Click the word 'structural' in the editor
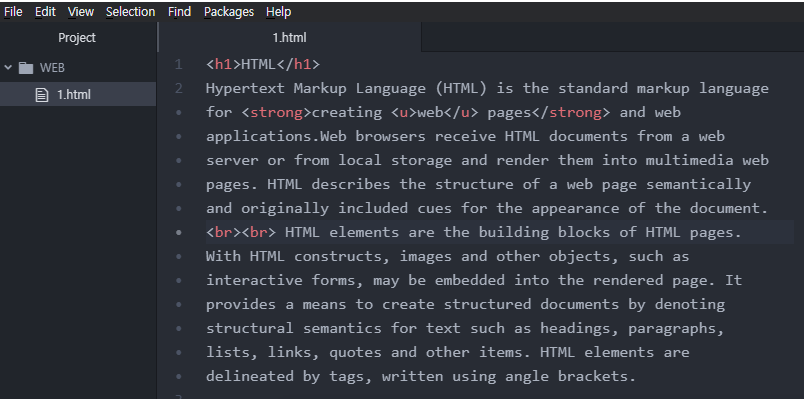804x399 pixels. pyautogui.click(x=250, y=328)
